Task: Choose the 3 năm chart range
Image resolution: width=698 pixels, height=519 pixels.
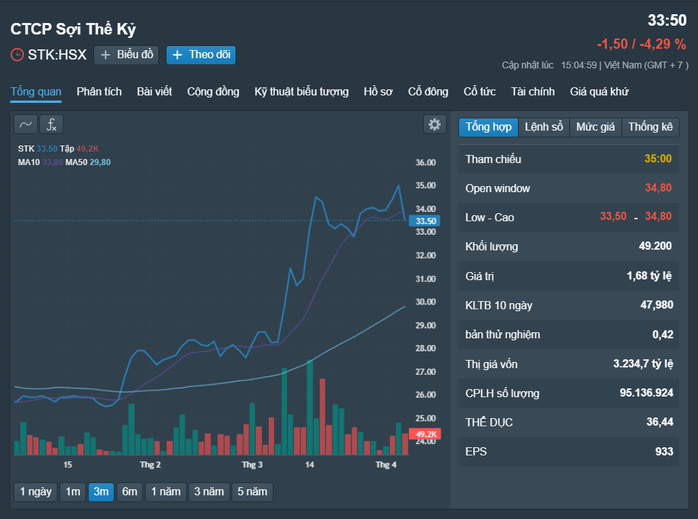Action: [209, 492]
